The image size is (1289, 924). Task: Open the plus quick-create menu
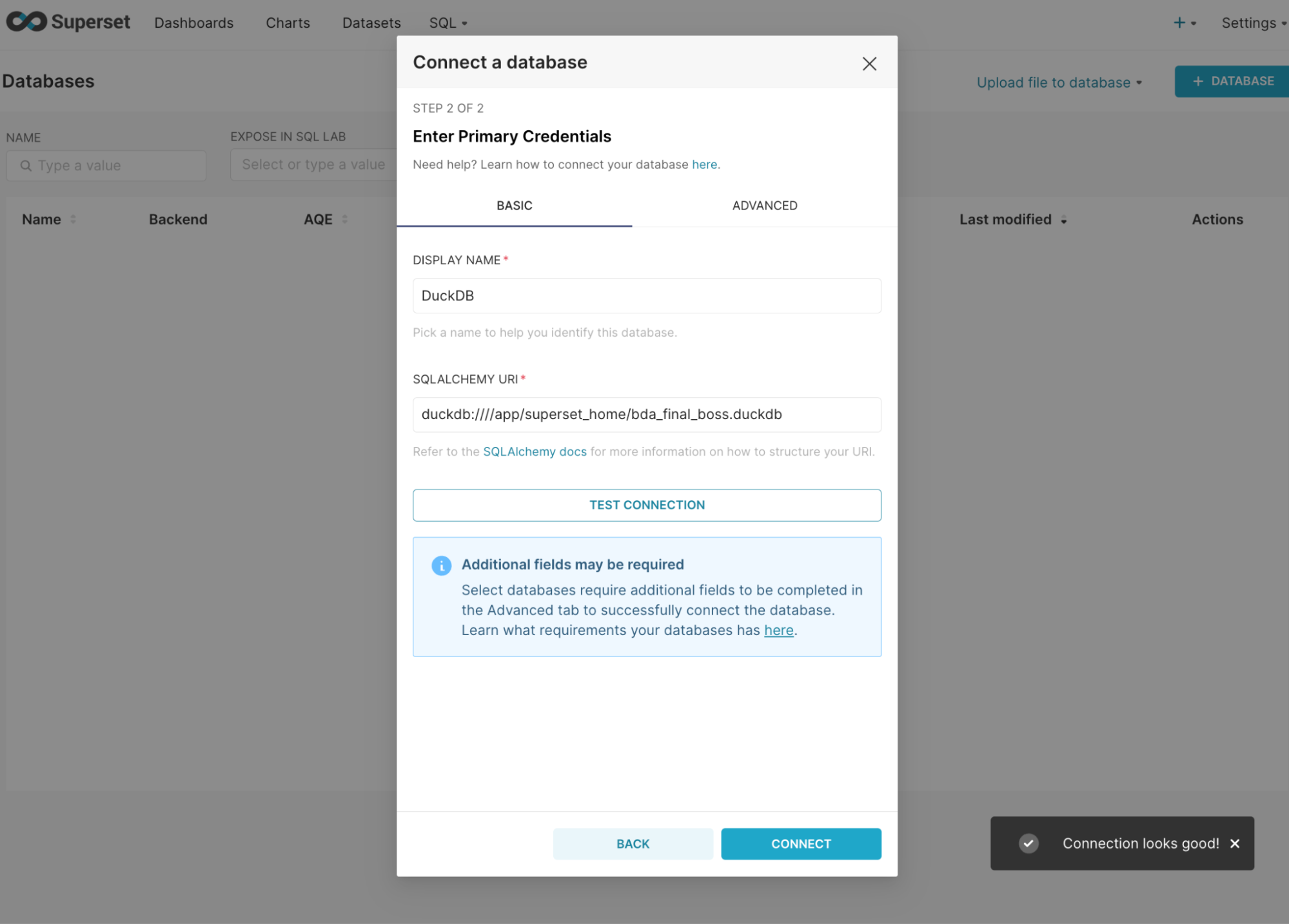1184,23
